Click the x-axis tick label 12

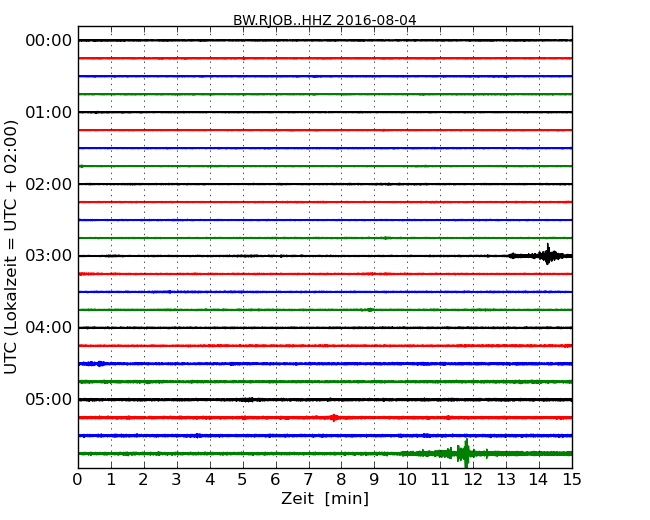[473, 480]
